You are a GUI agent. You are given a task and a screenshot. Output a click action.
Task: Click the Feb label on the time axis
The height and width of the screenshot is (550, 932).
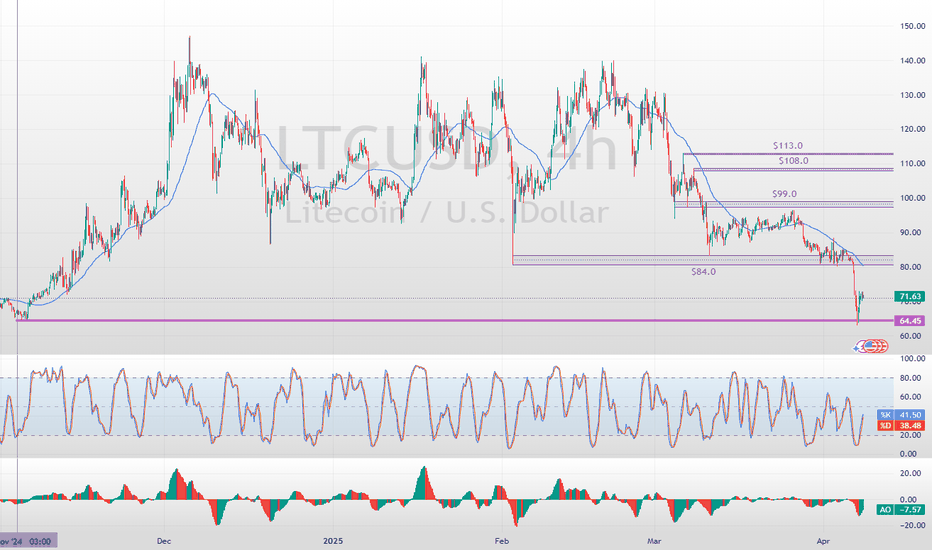pos(502,541)
